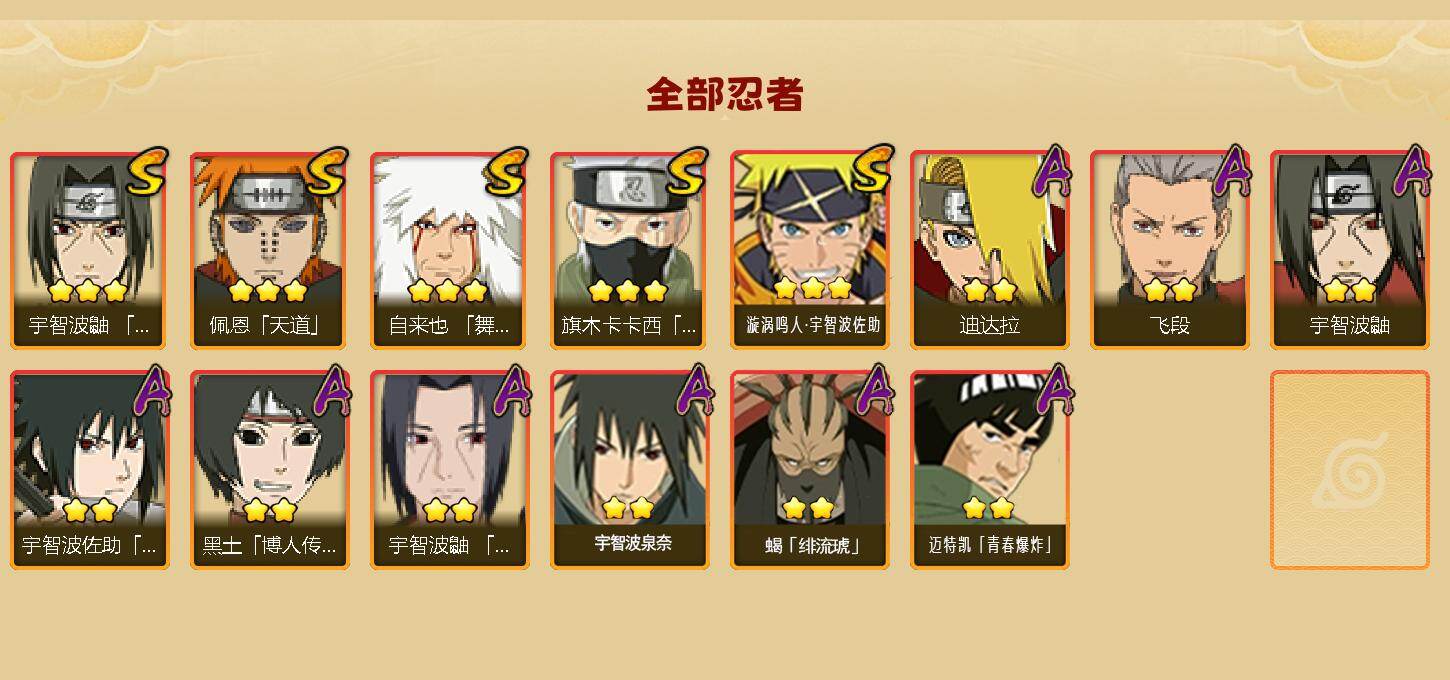Select the S-rank 宇智波鼬 card in first row
Viewport: 1450px width, 680px height.
[x=89, y=250]
